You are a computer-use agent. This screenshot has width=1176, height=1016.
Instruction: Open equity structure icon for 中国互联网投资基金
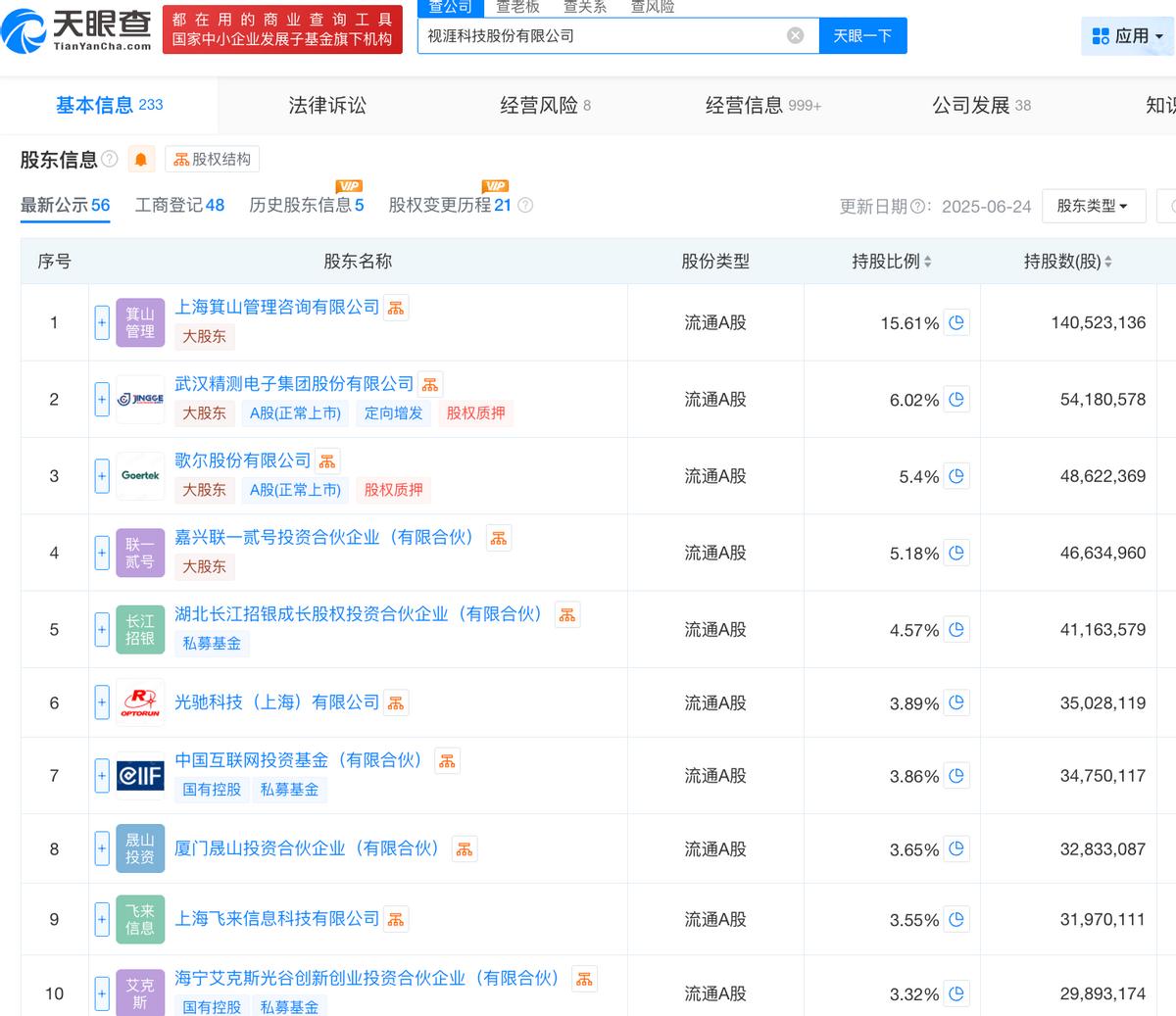click(x=447, y=760)
